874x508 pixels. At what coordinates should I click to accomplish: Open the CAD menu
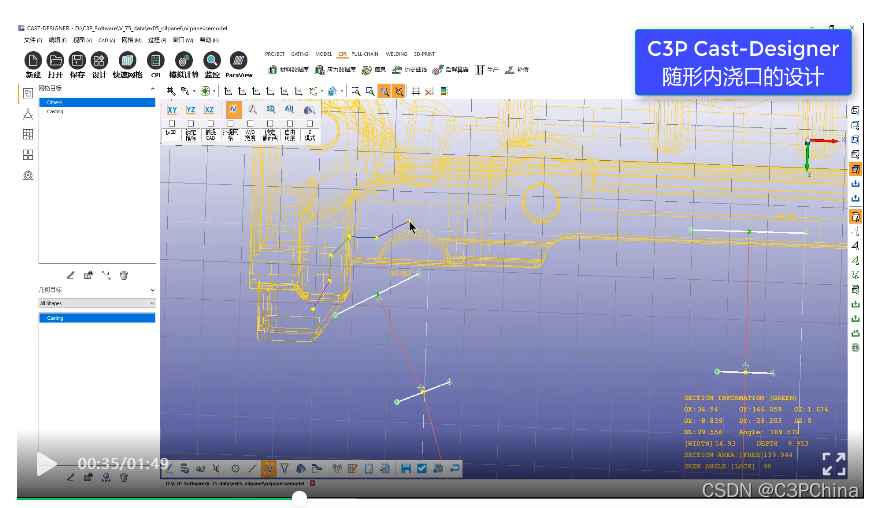click(x=106, y=40)
